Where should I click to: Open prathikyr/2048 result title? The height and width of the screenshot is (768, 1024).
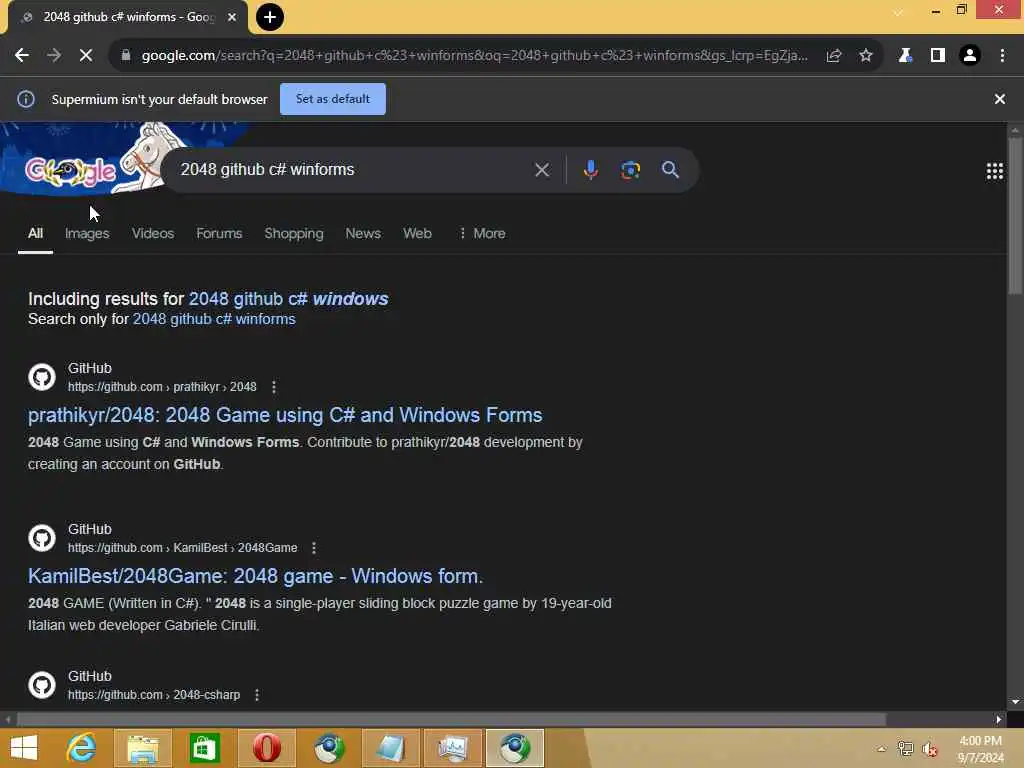(285, 415)
